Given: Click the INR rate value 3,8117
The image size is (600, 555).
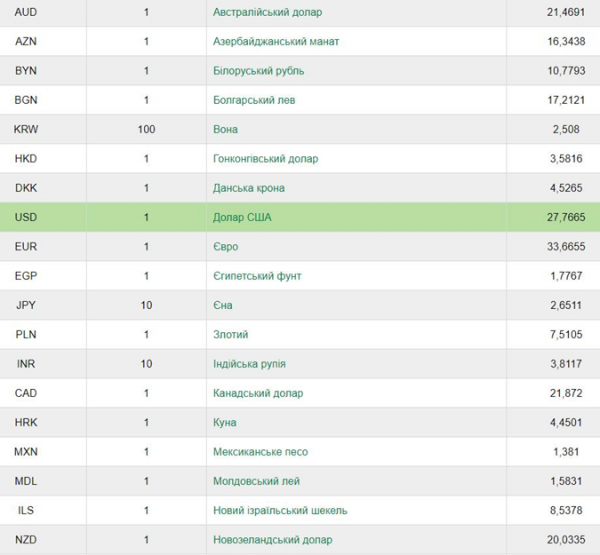Looking at the screenshot, I should tap(566, 364).
